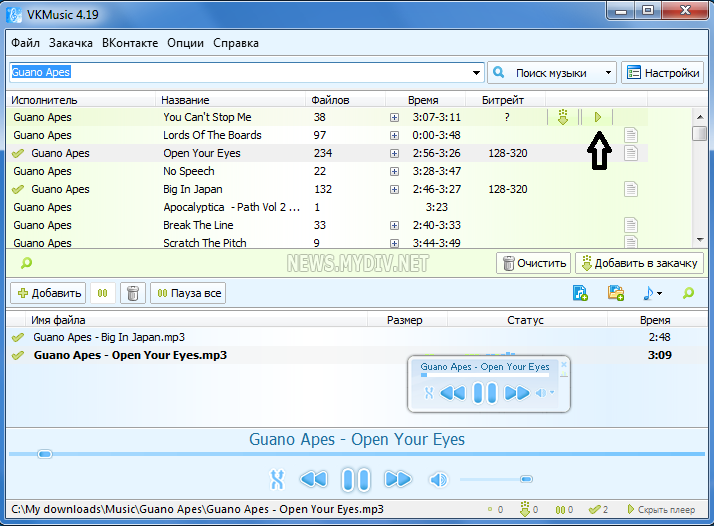Click the downloading count status icon

[x=529, y=509]
